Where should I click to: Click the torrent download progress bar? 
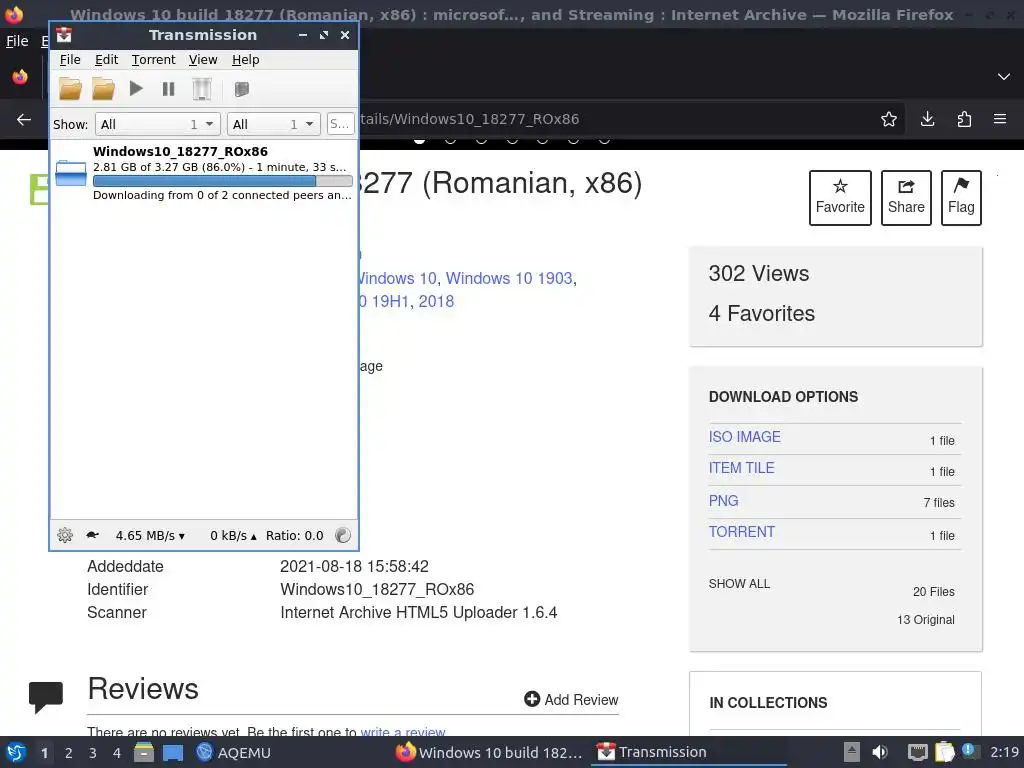click(223, 181)
